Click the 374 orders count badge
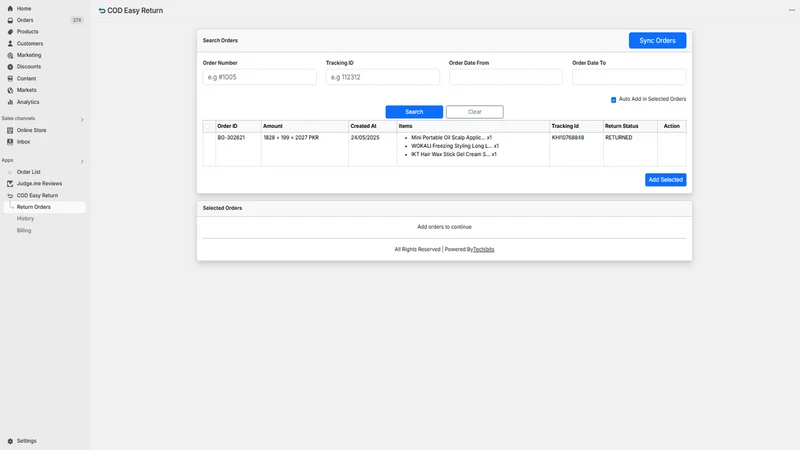Image resolution: width=800 pixels, height=450 pixels. tap(77, 20)
